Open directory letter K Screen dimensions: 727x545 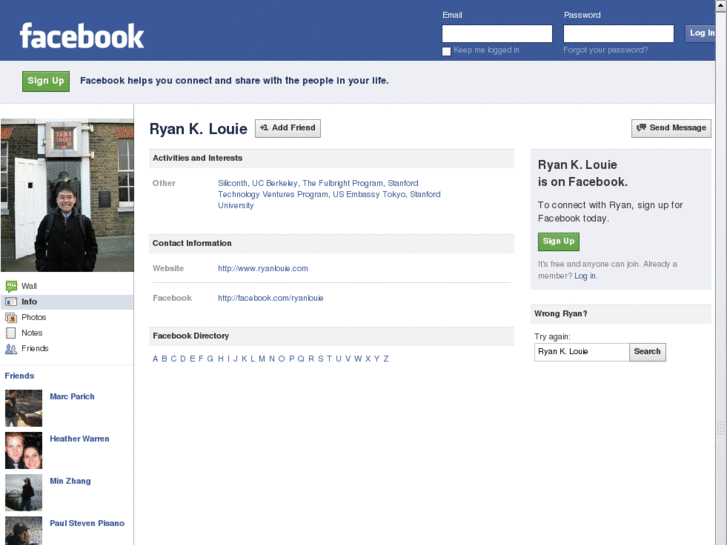pyautogui.click(x=244, y=359)
